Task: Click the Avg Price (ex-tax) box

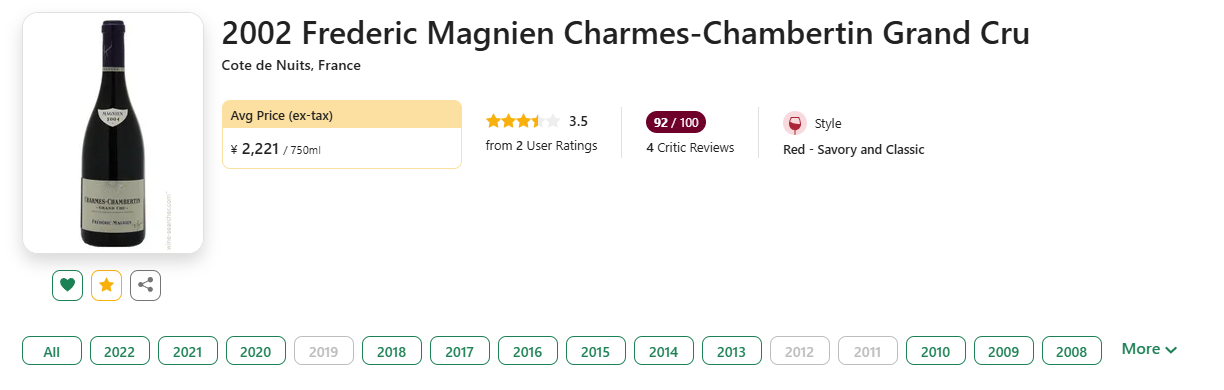Action: point(342,134)
